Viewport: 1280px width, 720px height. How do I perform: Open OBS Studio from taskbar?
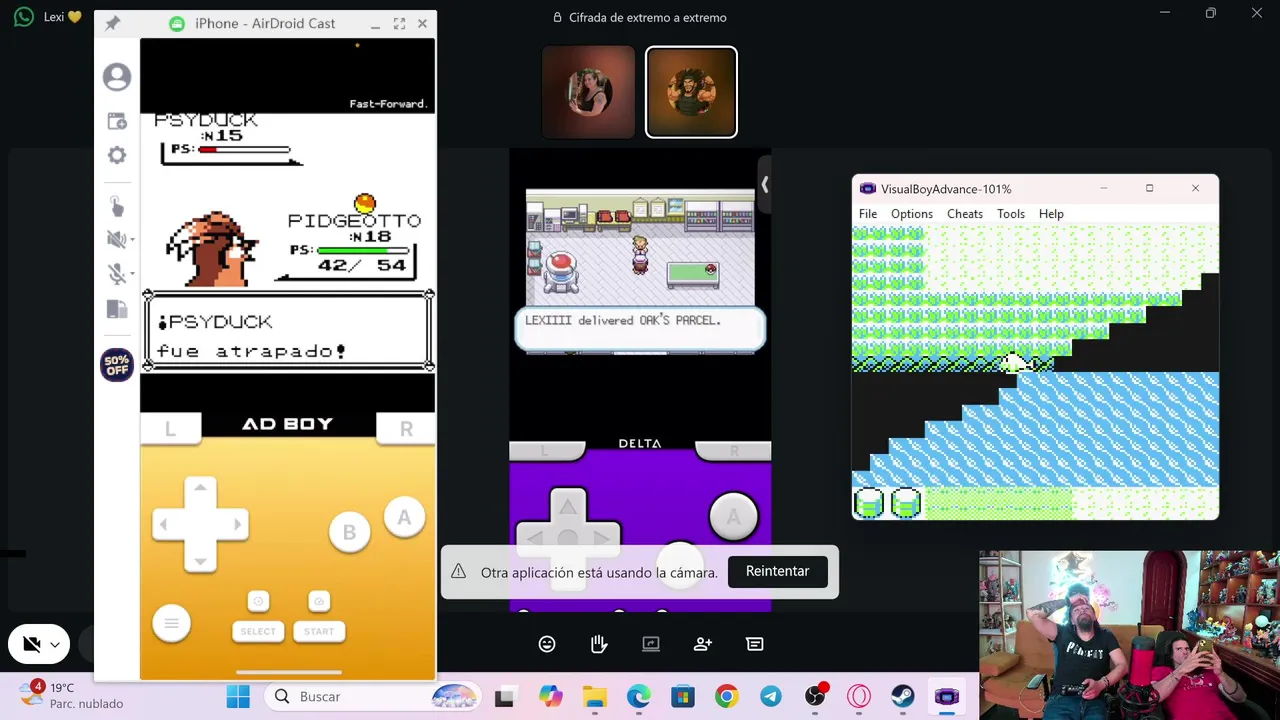[x=815, y=697]
